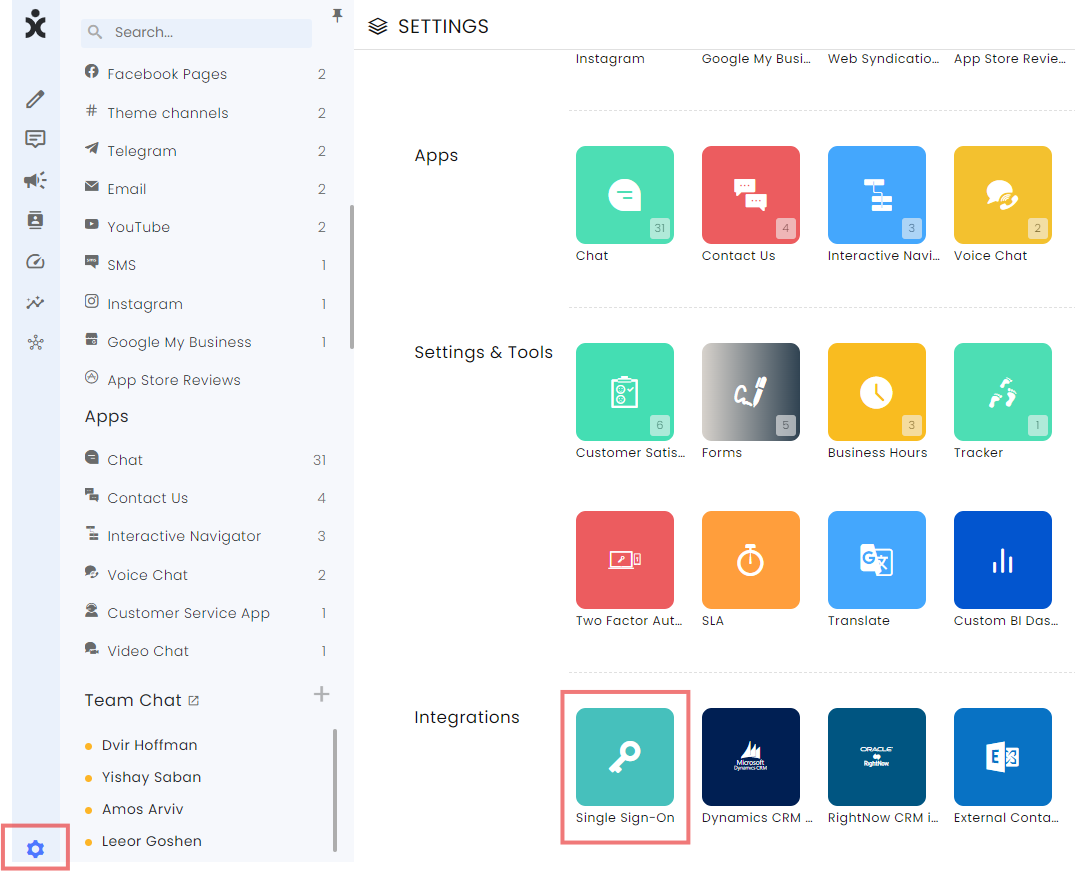The width and height of the screenshot is (1075, 871).
Task: Open the gauge dashboard icon in the rail
Action: 35,261
